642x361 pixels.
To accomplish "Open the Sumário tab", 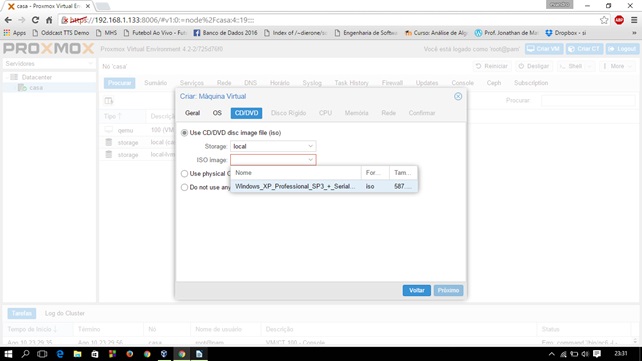I will click(156, 83).
